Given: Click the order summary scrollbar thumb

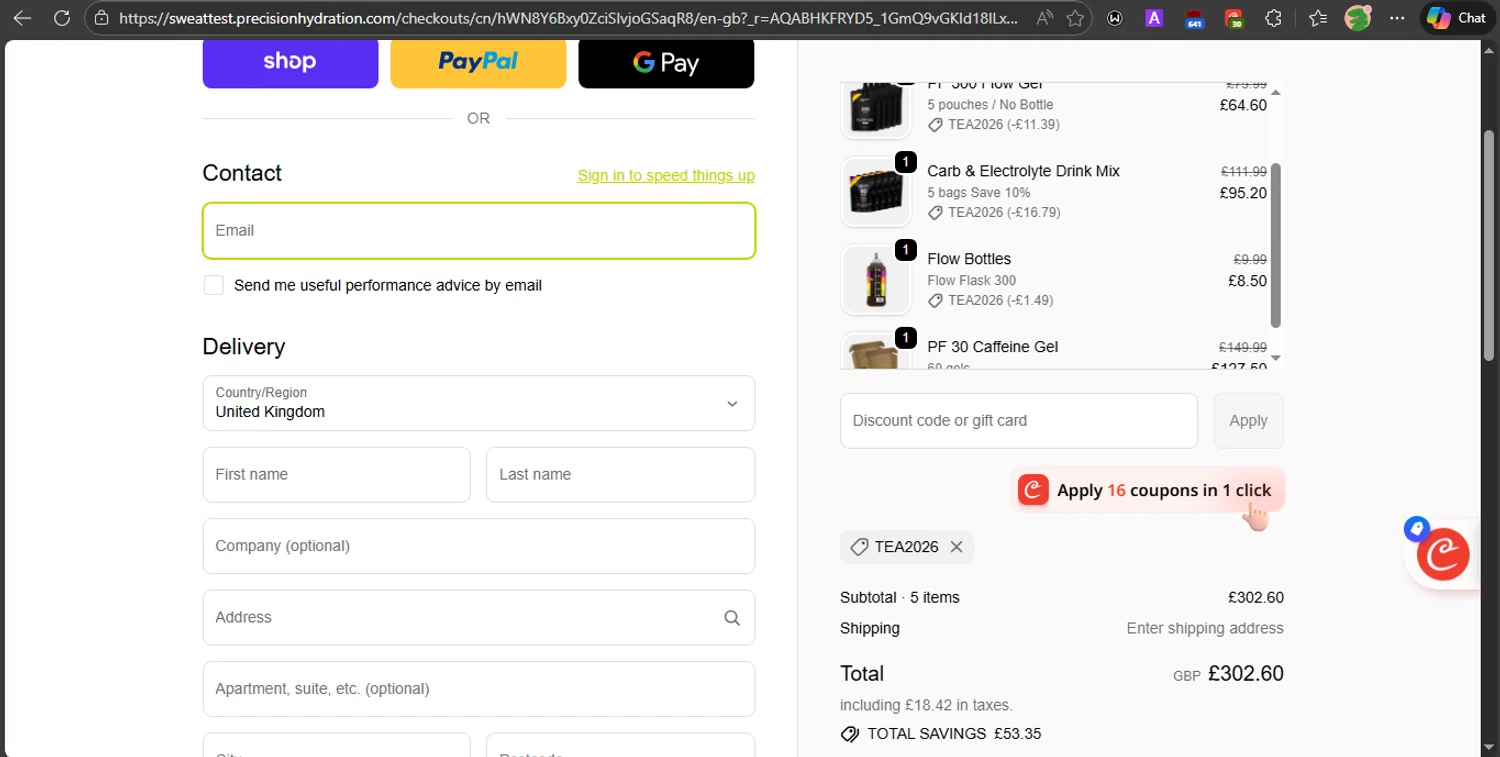Looking at the screenshot, I should pos(1275,245).
